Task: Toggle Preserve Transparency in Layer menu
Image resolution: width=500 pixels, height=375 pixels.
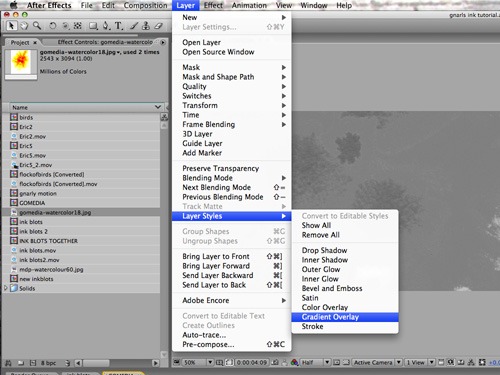Action: [221, 168]
